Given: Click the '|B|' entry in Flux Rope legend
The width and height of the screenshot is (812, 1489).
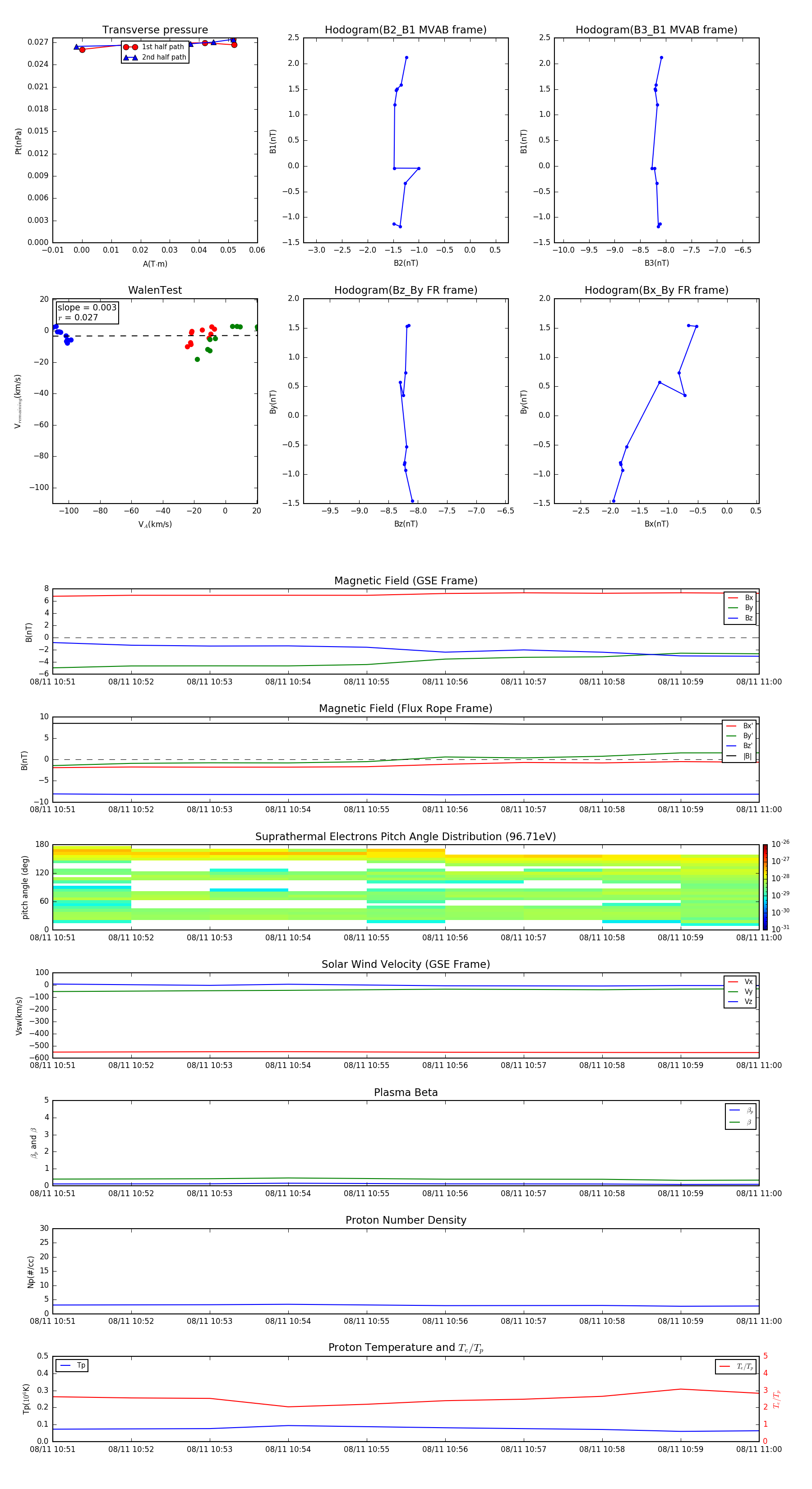Looking at the screenshot, I should (739, 756).
